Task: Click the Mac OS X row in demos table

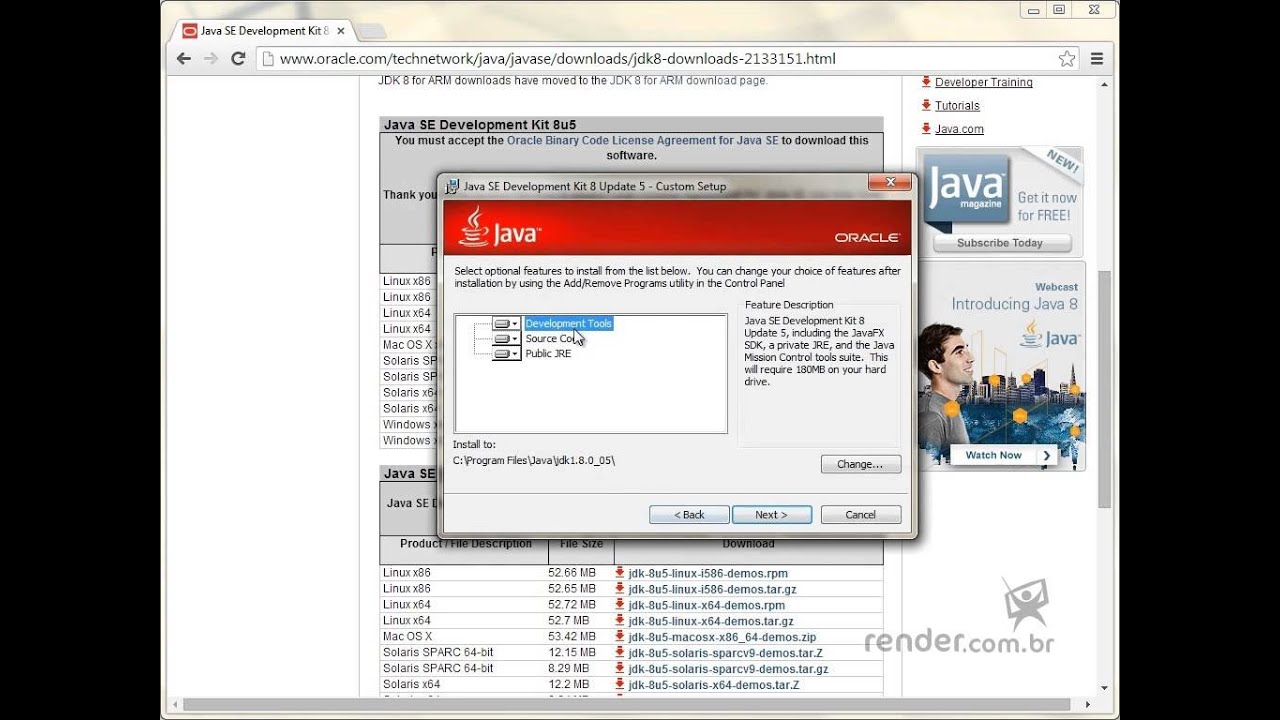Action: pyautogui.click(x=631, y=637)
